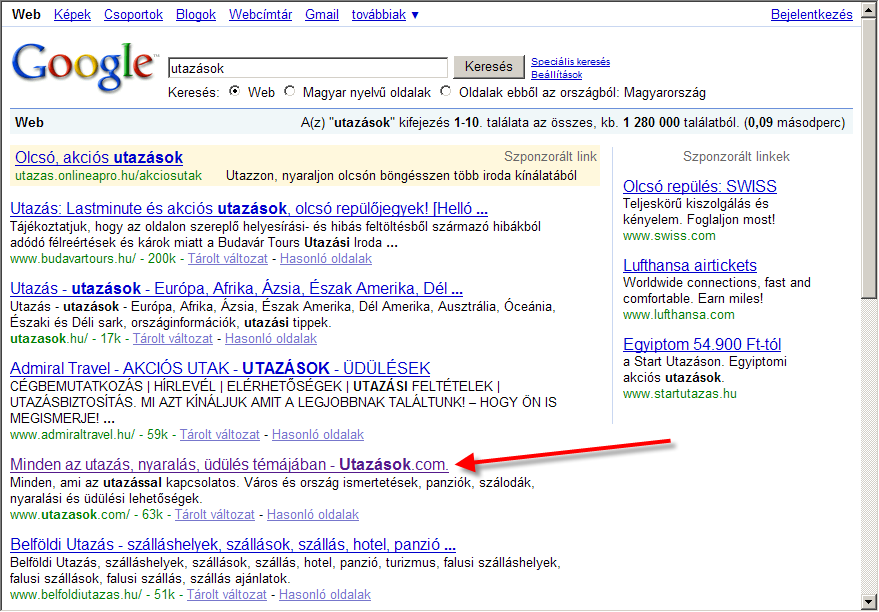
Task: Open the Lufthansa airtickets ad
Action: tap(690, 266)
